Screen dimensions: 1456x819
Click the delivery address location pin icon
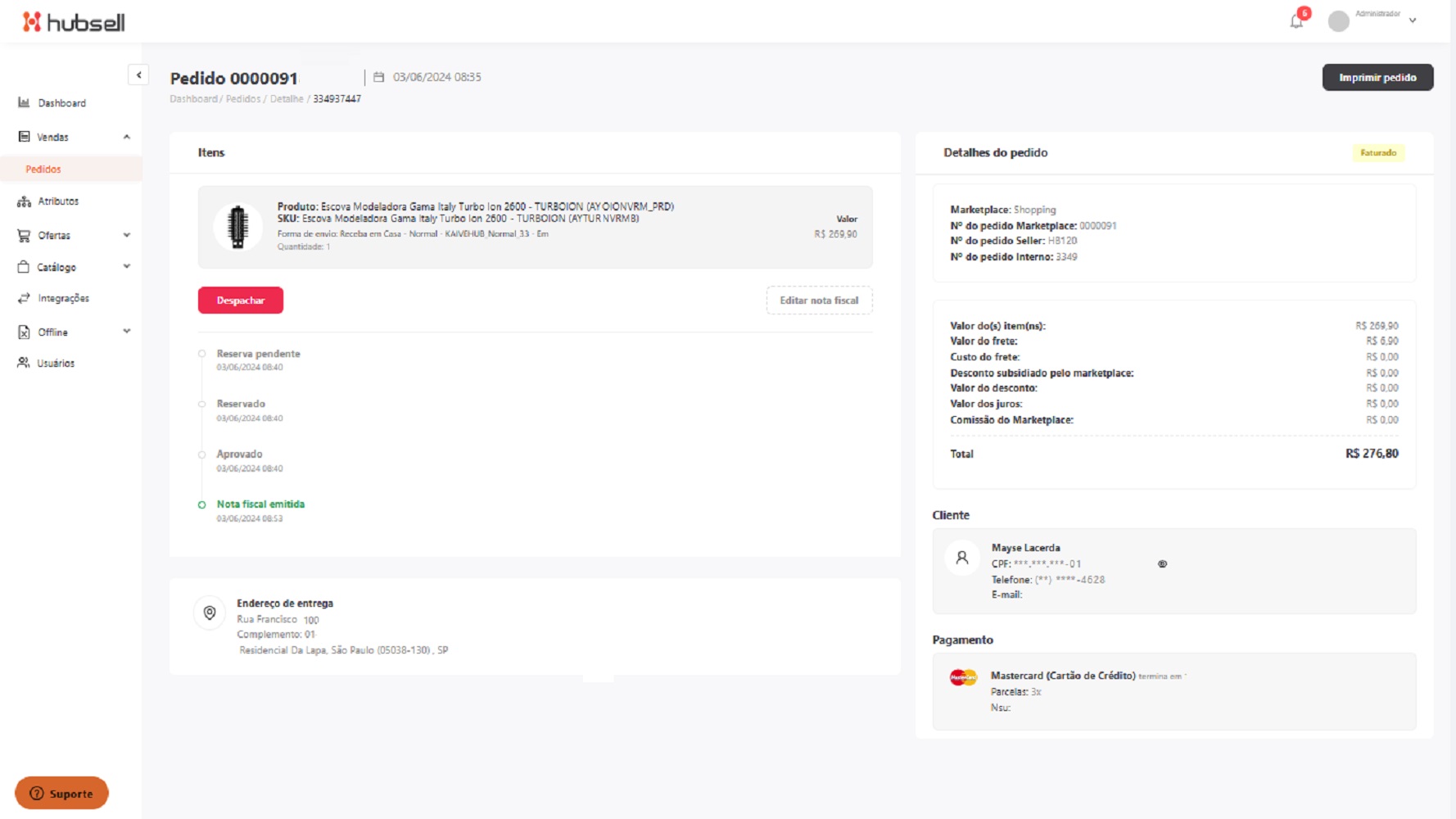210,613
